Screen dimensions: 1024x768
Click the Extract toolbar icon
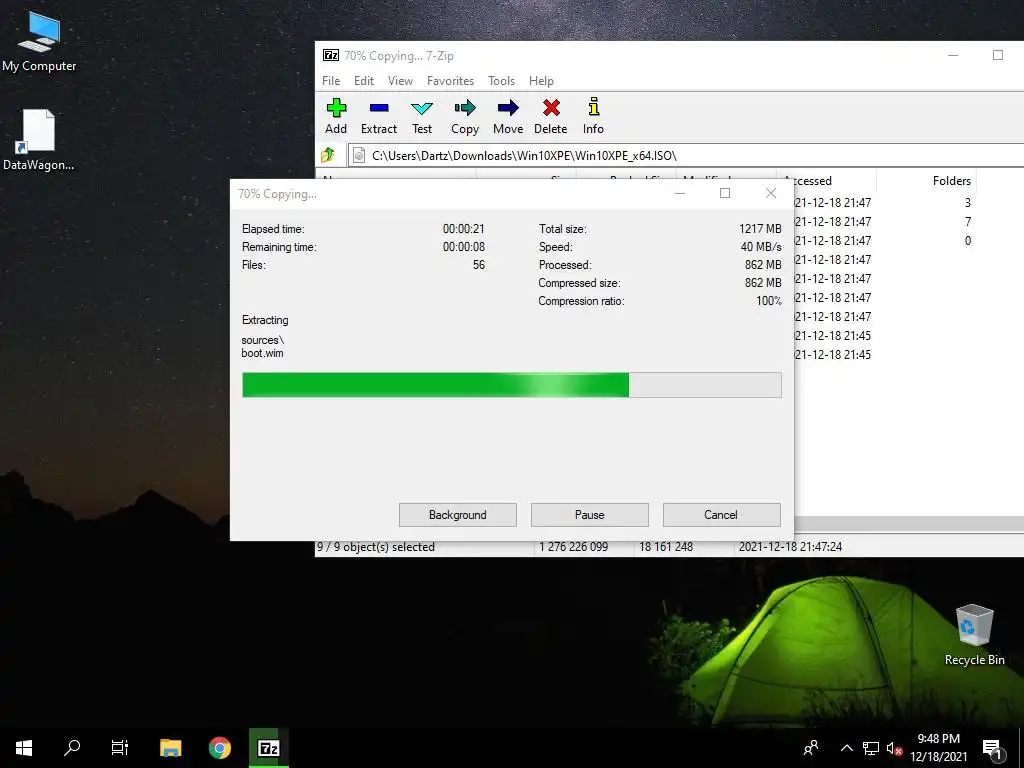point(379,116)
